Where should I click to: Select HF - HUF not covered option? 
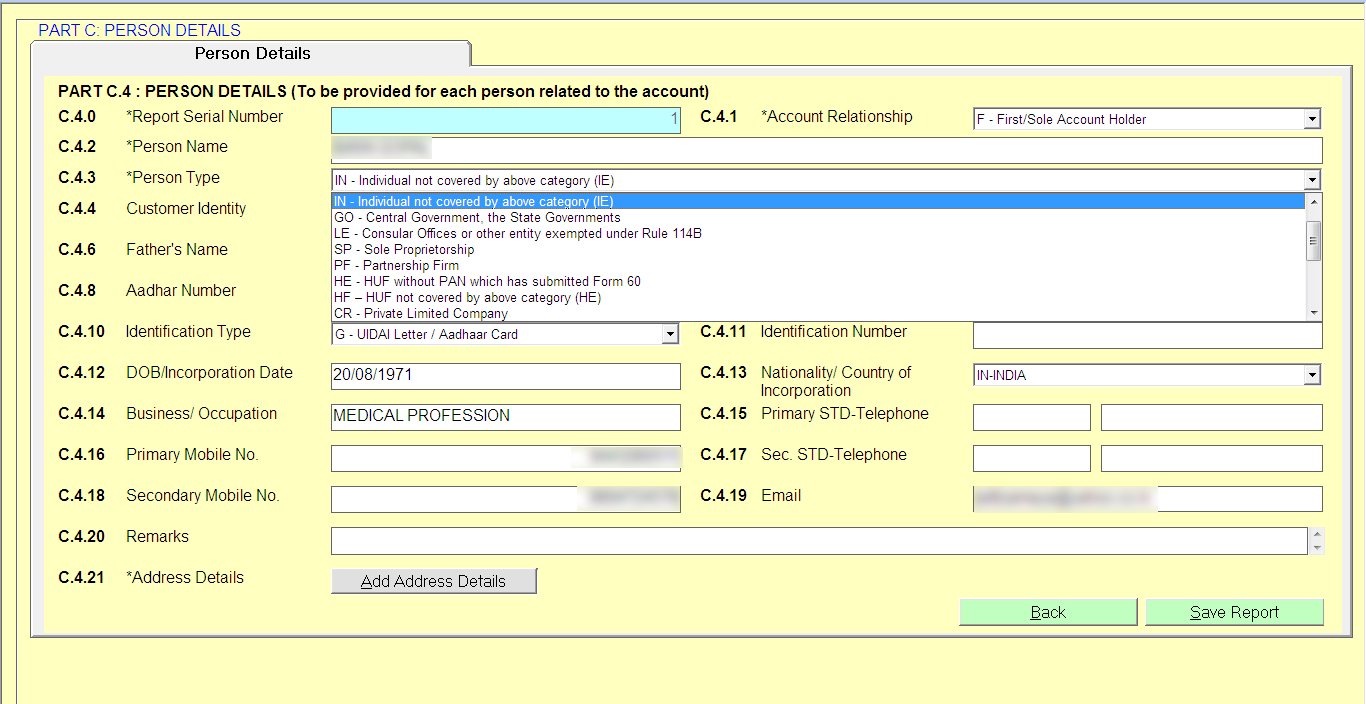click(467, 298)
